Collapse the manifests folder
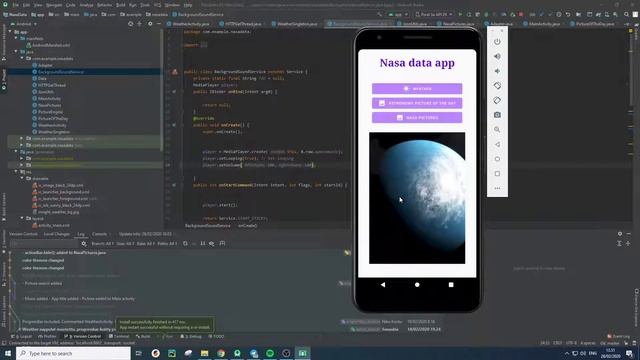This screenshot has height=360, width=640. tap(16, 38)
